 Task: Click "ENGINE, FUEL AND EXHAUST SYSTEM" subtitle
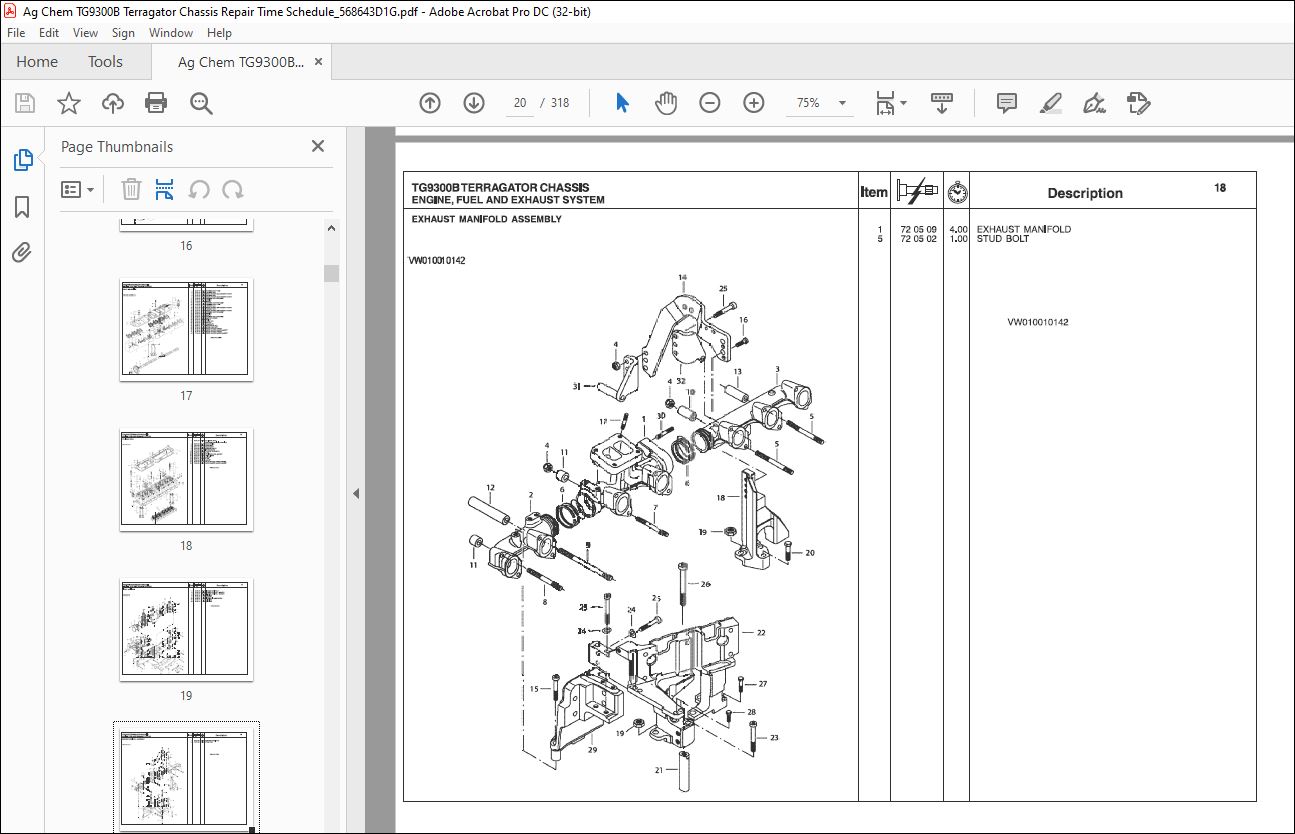(508, 199)
